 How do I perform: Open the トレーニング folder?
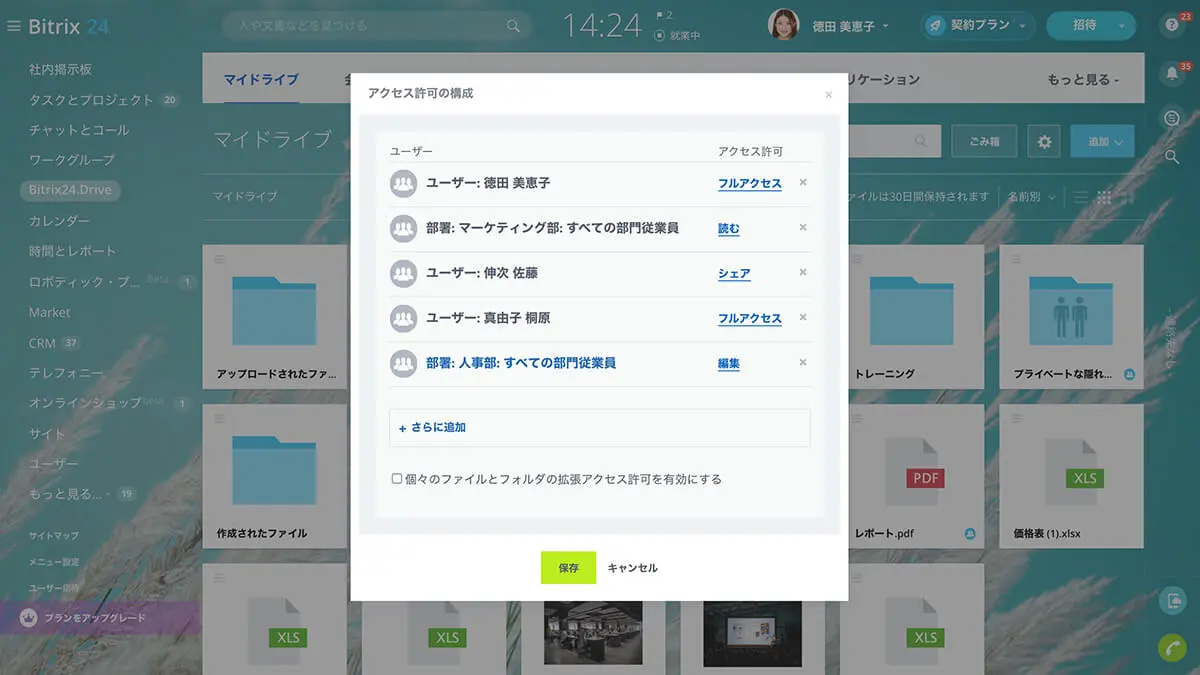(x=911, y=318)
